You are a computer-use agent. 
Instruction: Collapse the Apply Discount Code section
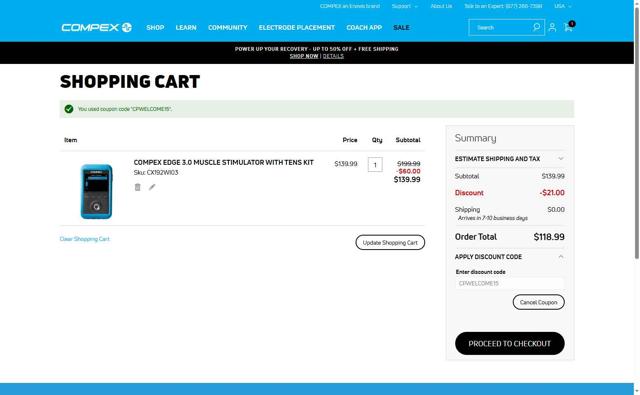[509, 257]
